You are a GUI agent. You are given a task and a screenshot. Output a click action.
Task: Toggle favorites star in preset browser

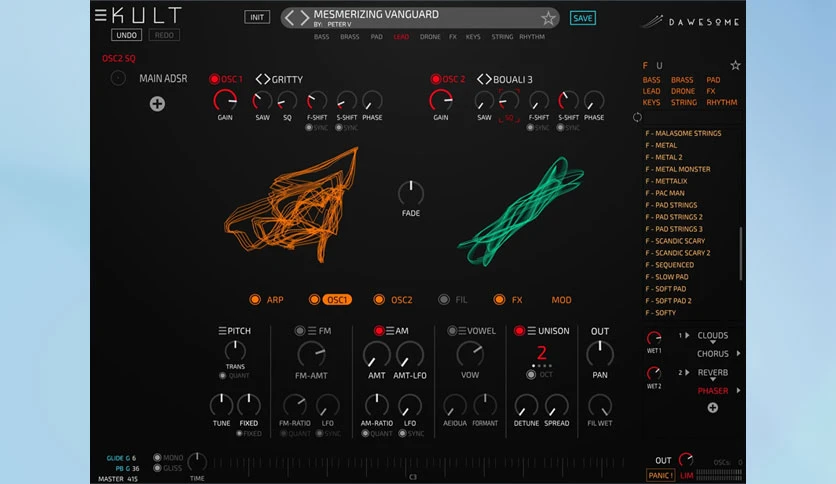point(735,65)
